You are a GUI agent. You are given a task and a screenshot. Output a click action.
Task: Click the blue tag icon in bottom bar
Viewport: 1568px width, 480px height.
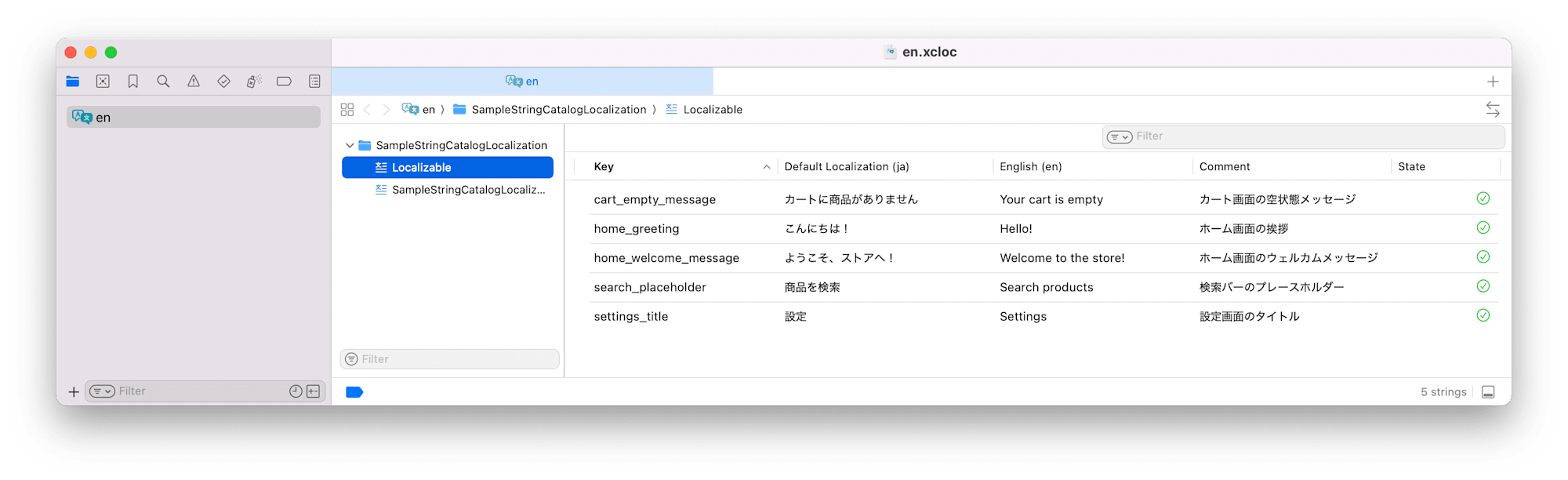click(354, 392)
